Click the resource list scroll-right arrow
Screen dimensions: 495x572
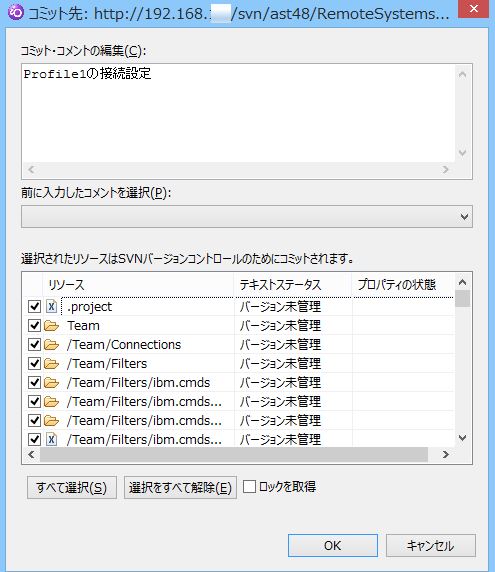click(445, 455)
